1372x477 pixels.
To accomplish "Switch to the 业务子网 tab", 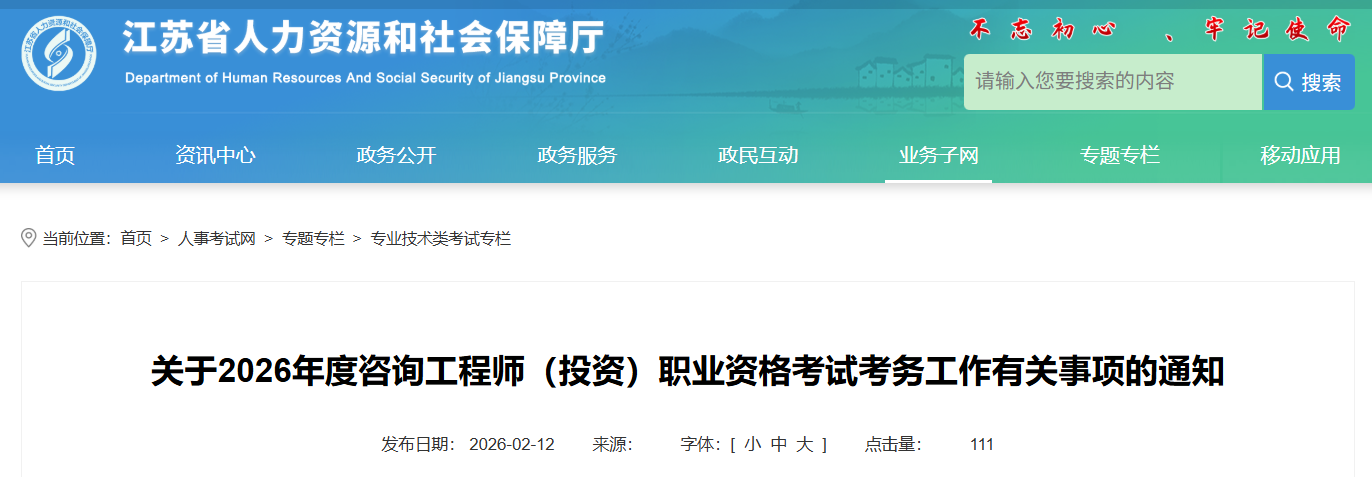I will click(x=938, y=155).
